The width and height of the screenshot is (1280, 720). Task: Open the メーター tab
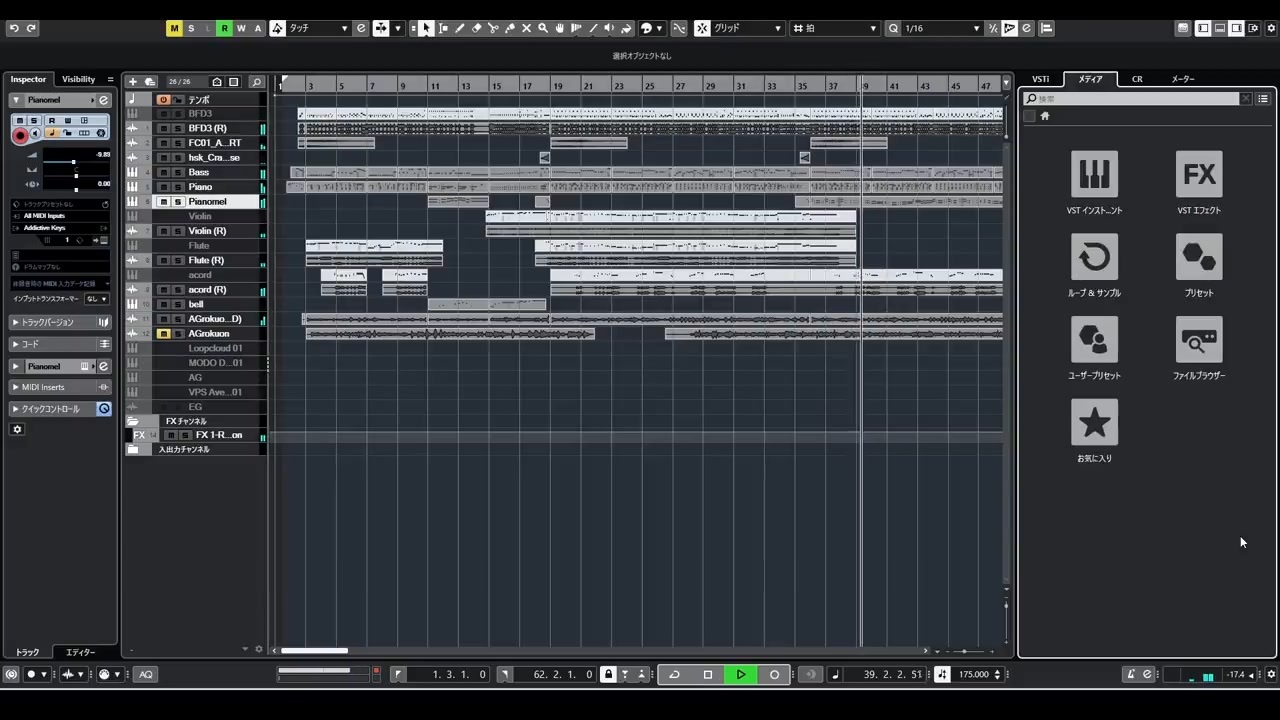coord(1183,79)
